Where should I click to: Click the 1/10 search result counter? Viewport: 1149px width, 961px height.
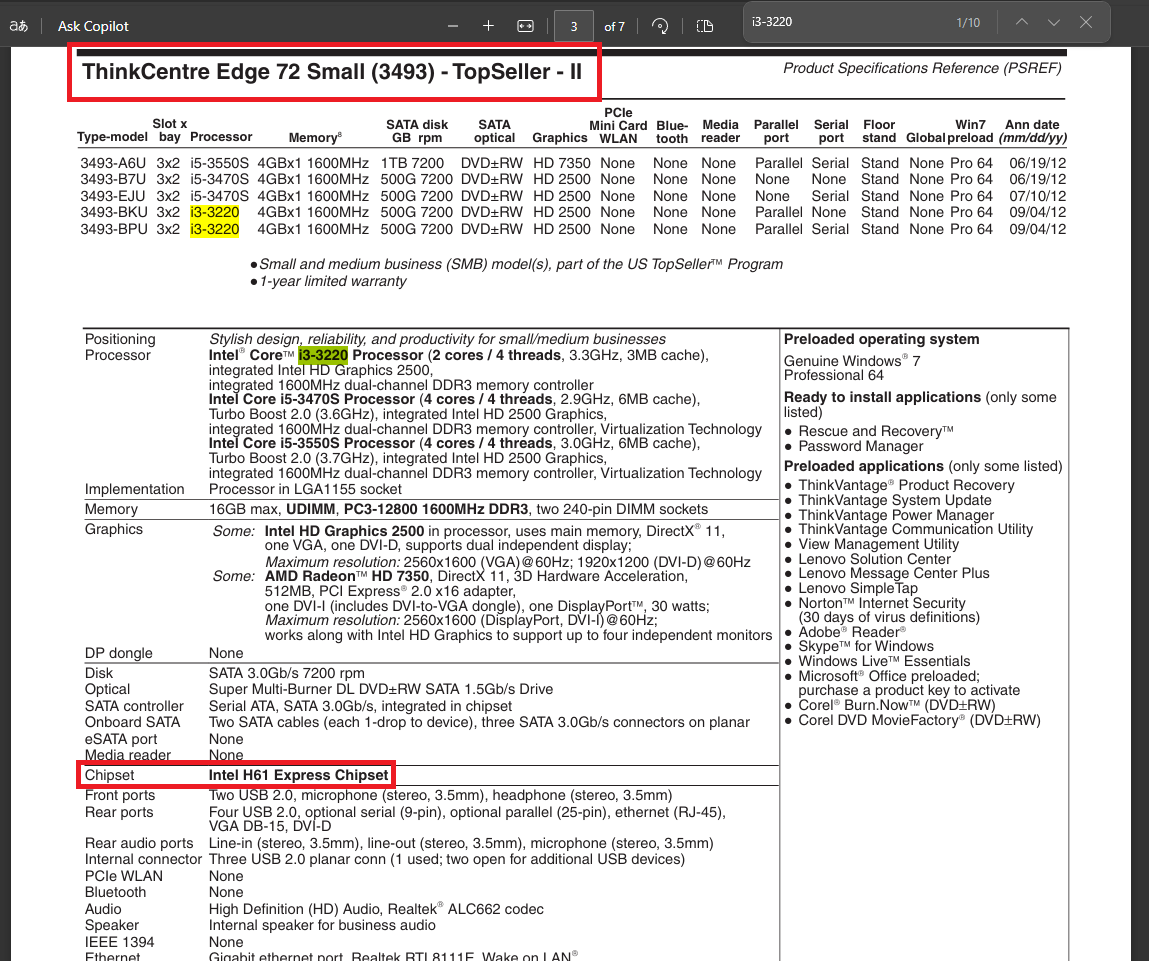point(968,22)
